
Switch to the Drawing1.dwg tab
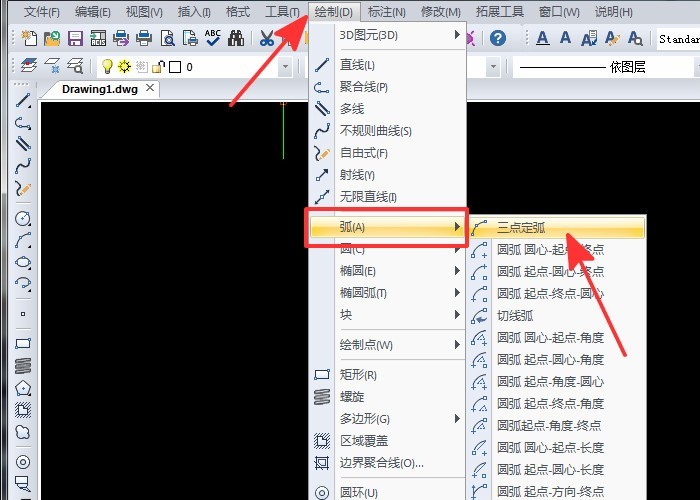click(100, 89)
